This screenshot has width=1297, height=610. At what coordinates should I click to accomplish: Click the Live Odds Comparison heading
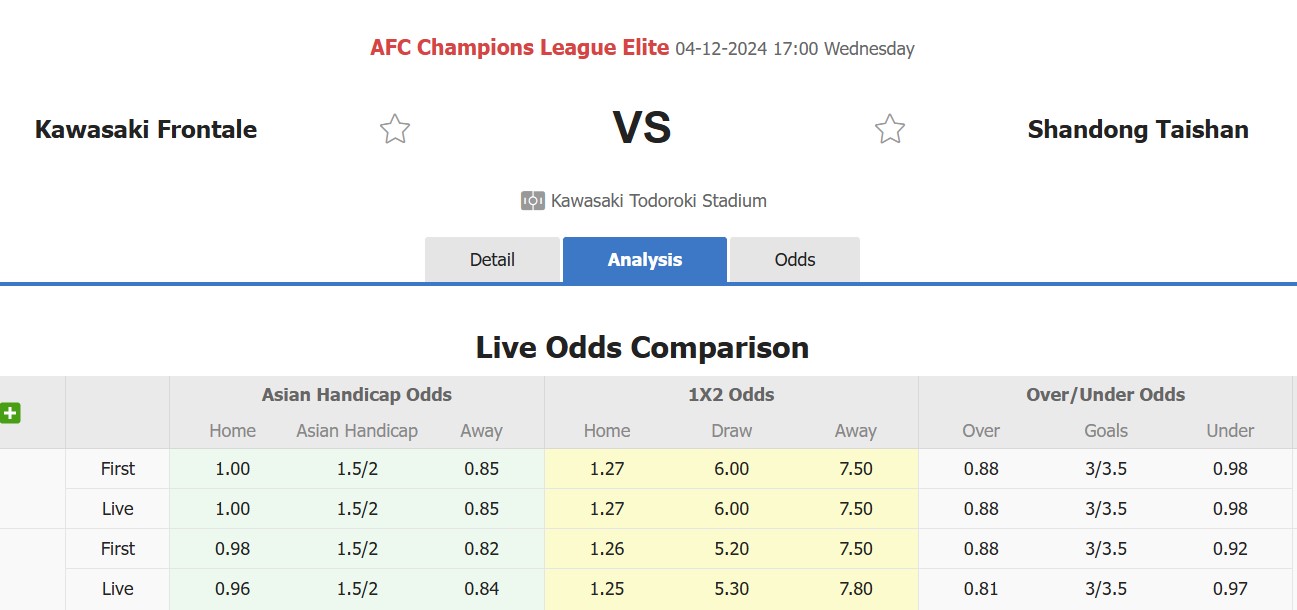click(642, 348)
